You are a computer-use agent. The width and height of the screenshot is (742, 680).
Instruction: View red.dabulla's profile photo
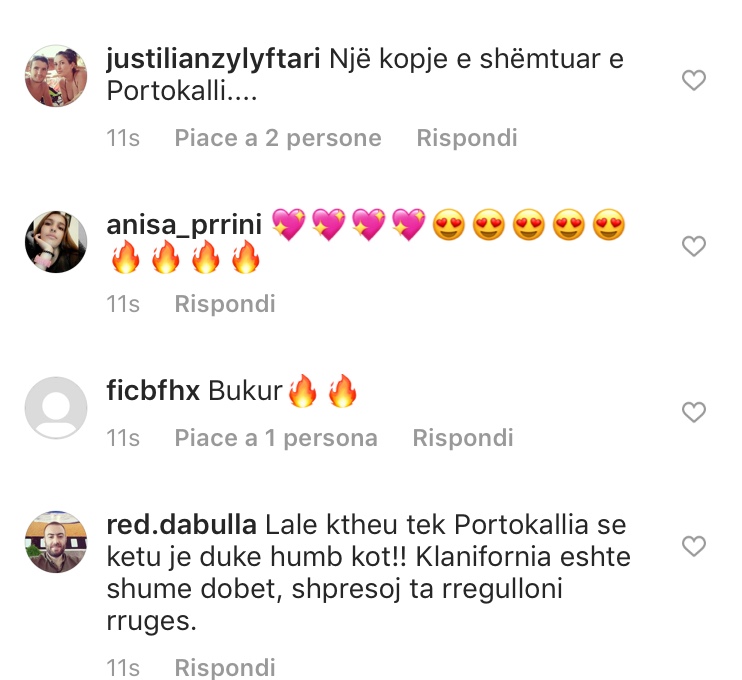[56, 542]
